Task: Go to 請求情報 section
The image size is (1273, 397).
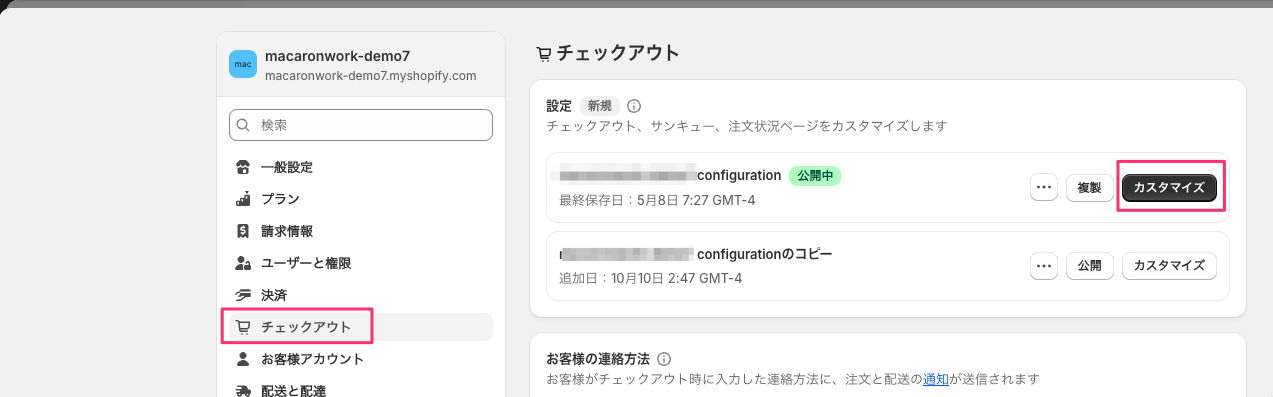Action: coord(361,231)
